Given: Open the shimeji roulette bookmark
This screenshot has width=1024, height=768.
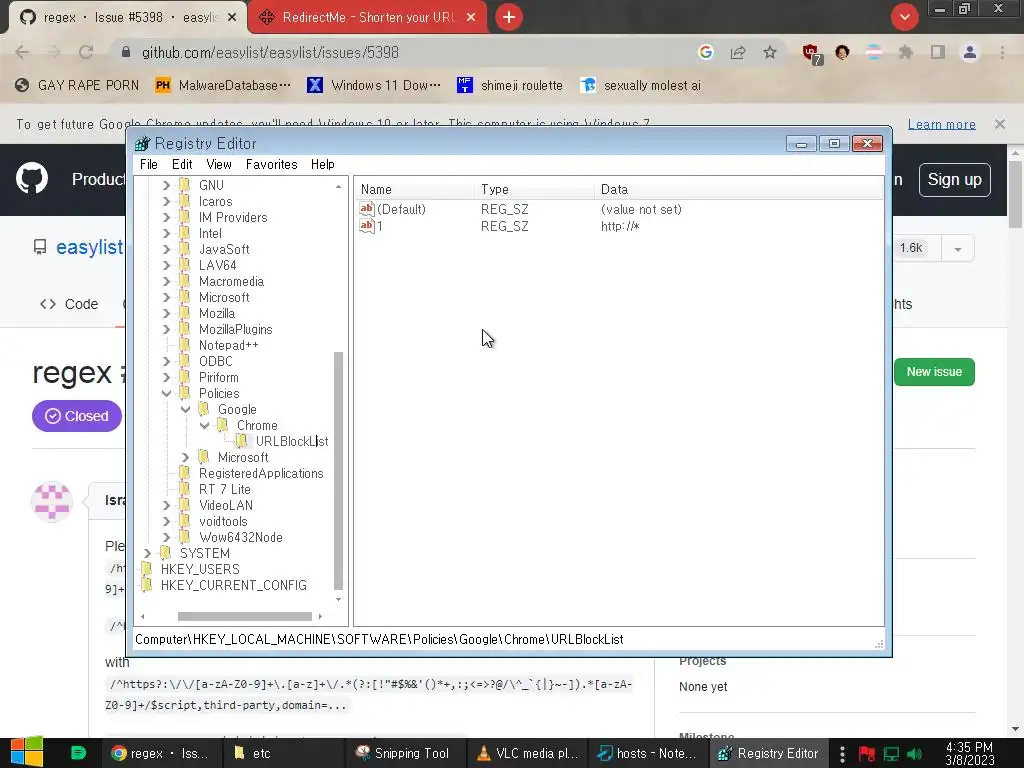Looking at the screenshot, I should point(510,86).
